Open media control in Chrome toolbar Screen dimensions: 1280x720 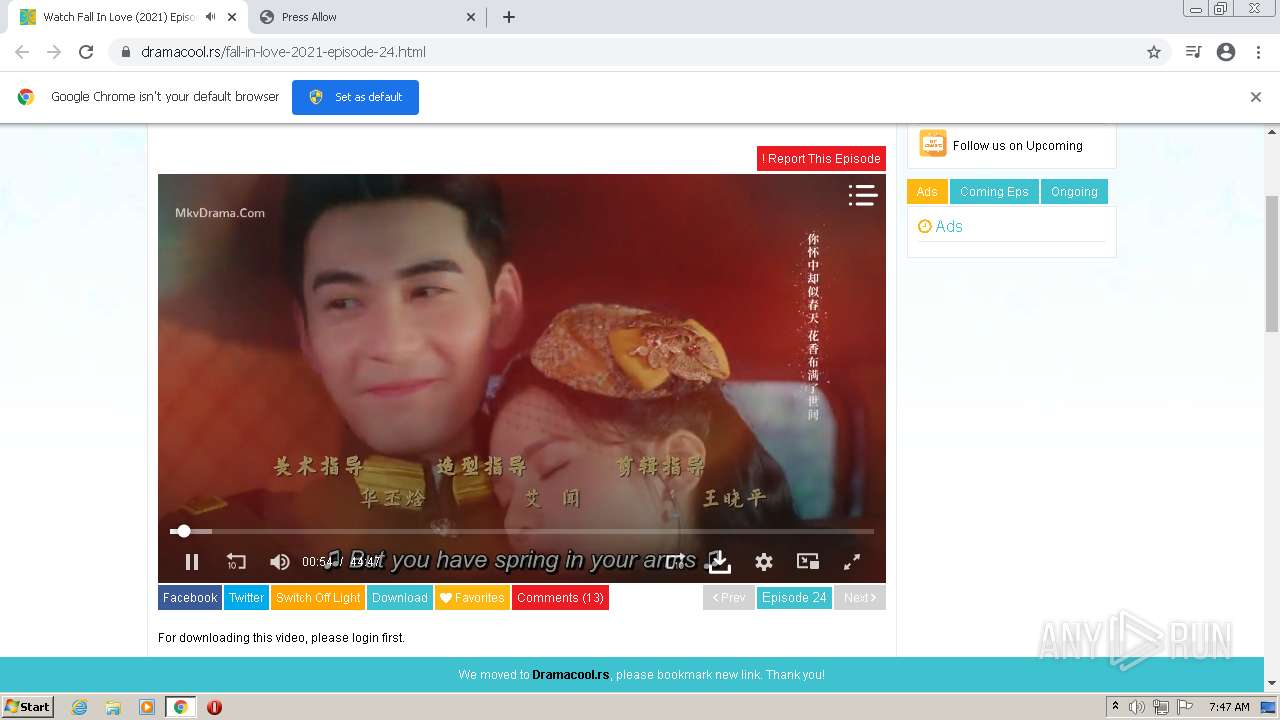1193,52
